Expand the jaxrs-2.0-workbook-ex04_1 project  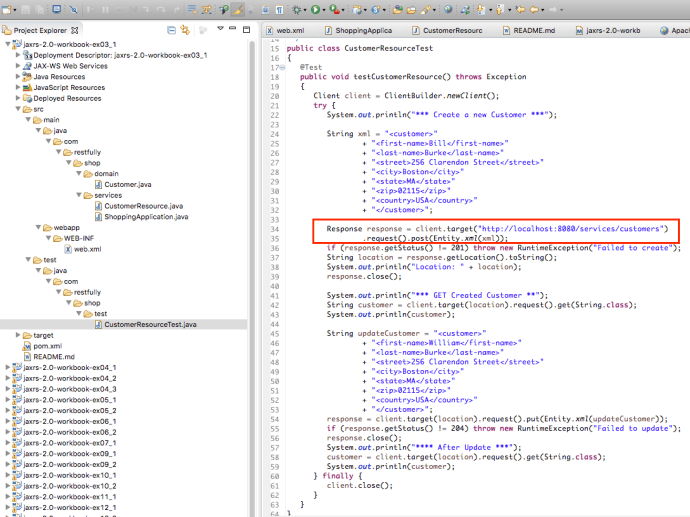point(5,367)
